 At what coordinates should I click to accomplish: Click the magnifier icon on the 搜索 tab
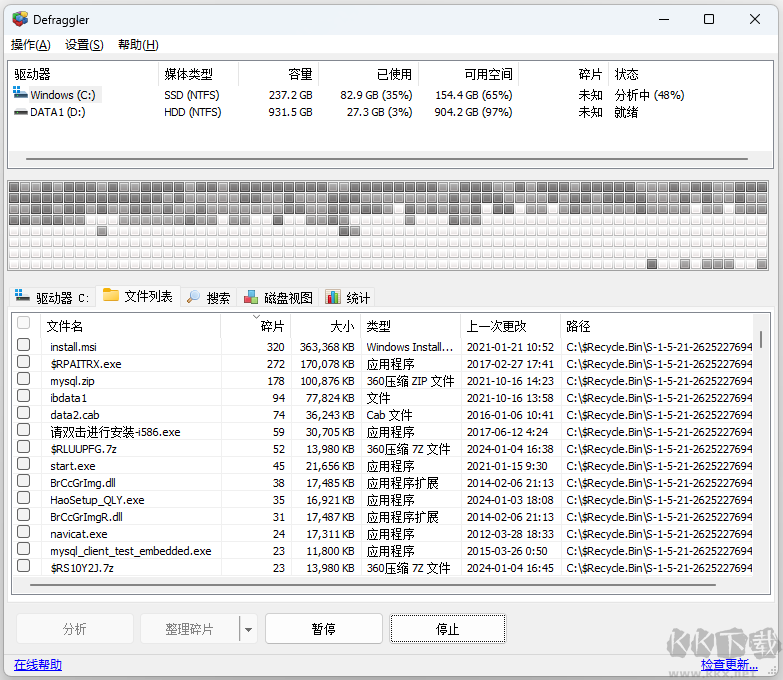[193, 297]
